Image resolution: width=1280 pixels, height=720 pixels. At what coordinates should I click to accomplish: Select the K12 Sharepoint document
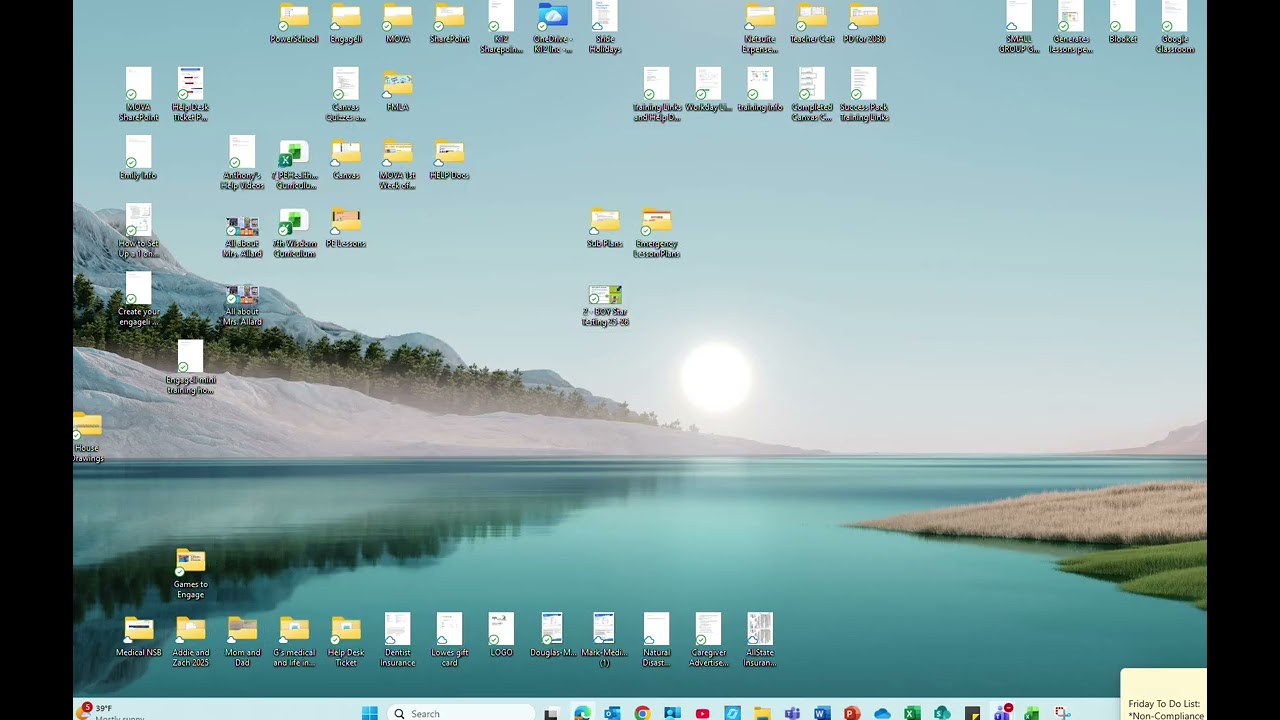click(501, 27)
